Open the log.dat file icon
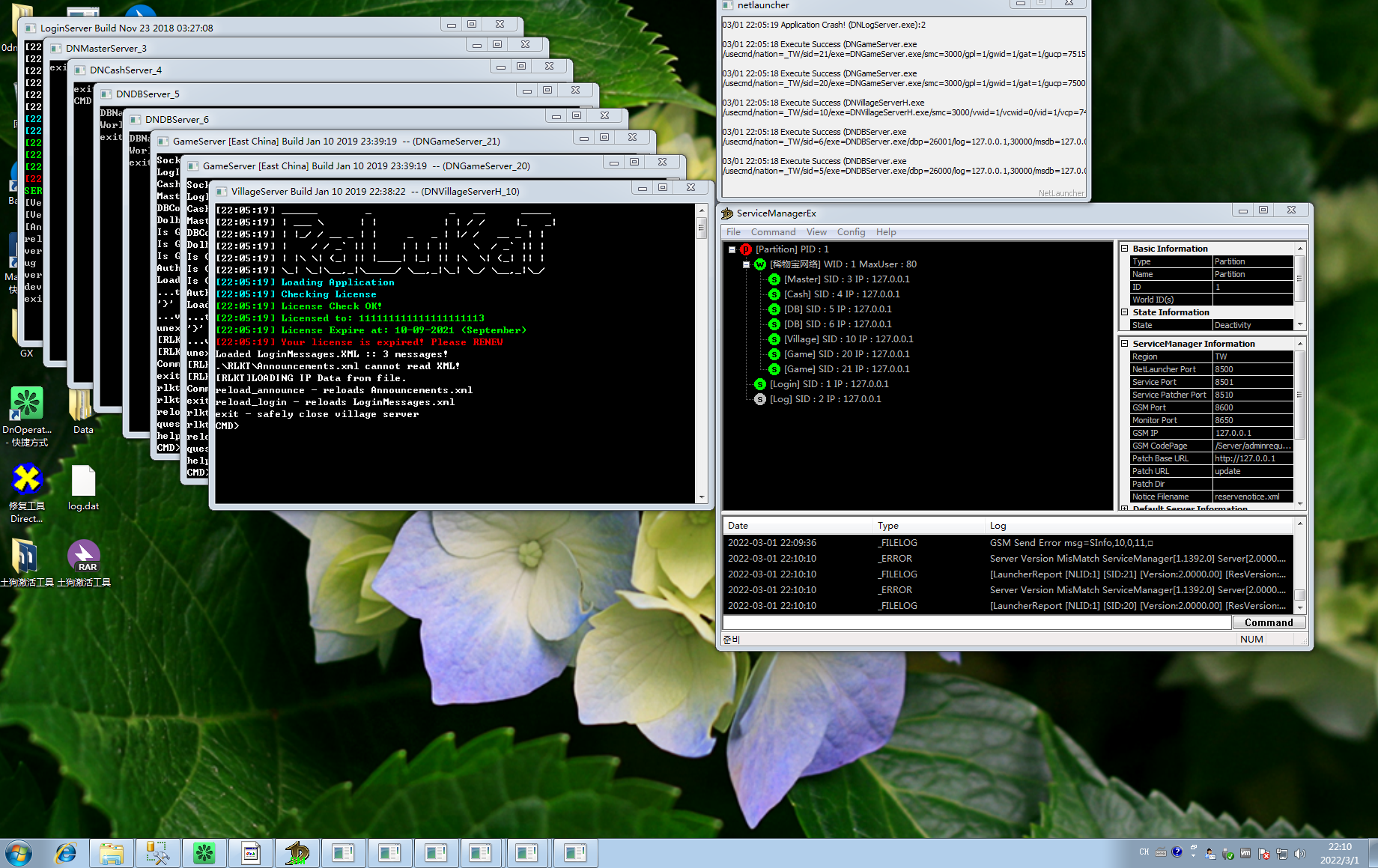This screenshot has height=868, width=1378. pos(83,483)
